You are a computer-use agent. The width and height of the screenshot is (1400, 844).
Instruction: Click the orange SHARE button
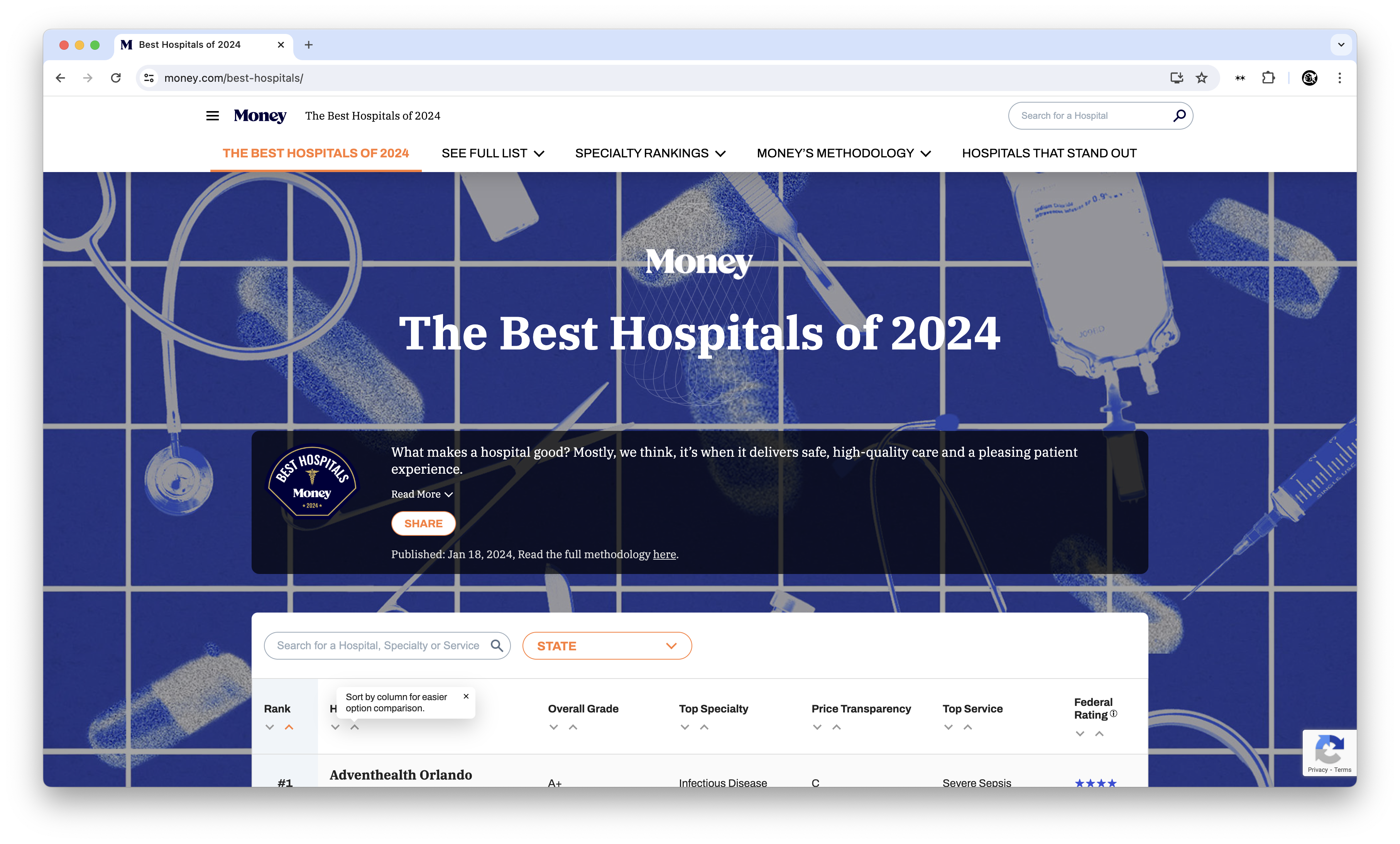click(423, 524)
